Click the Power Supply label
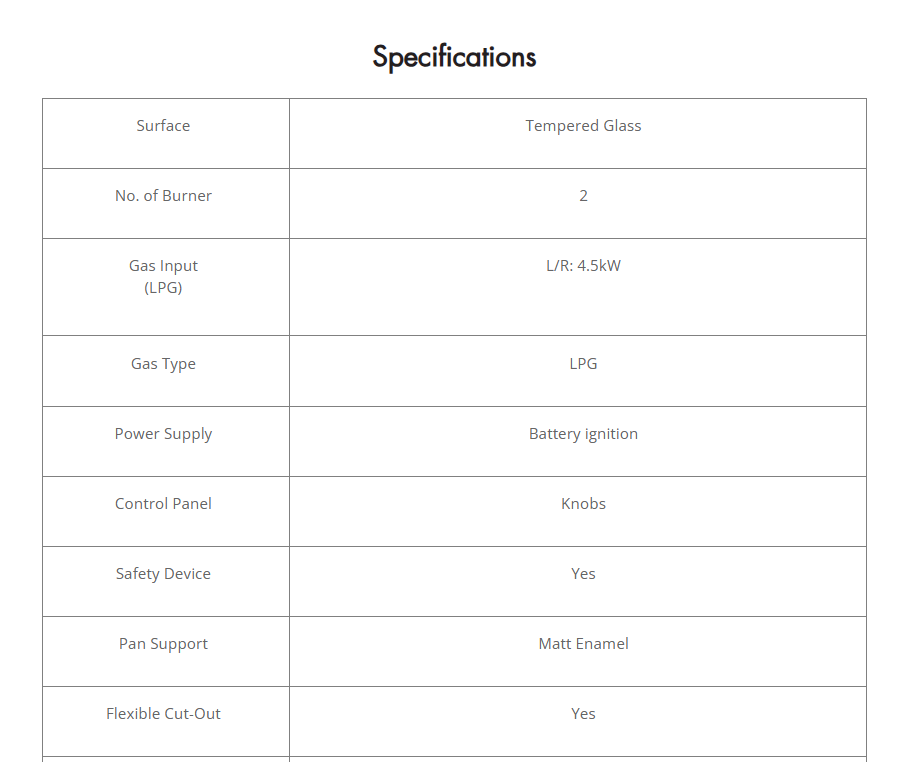Viewport: 898px width, 762px height. click(163, 434)
